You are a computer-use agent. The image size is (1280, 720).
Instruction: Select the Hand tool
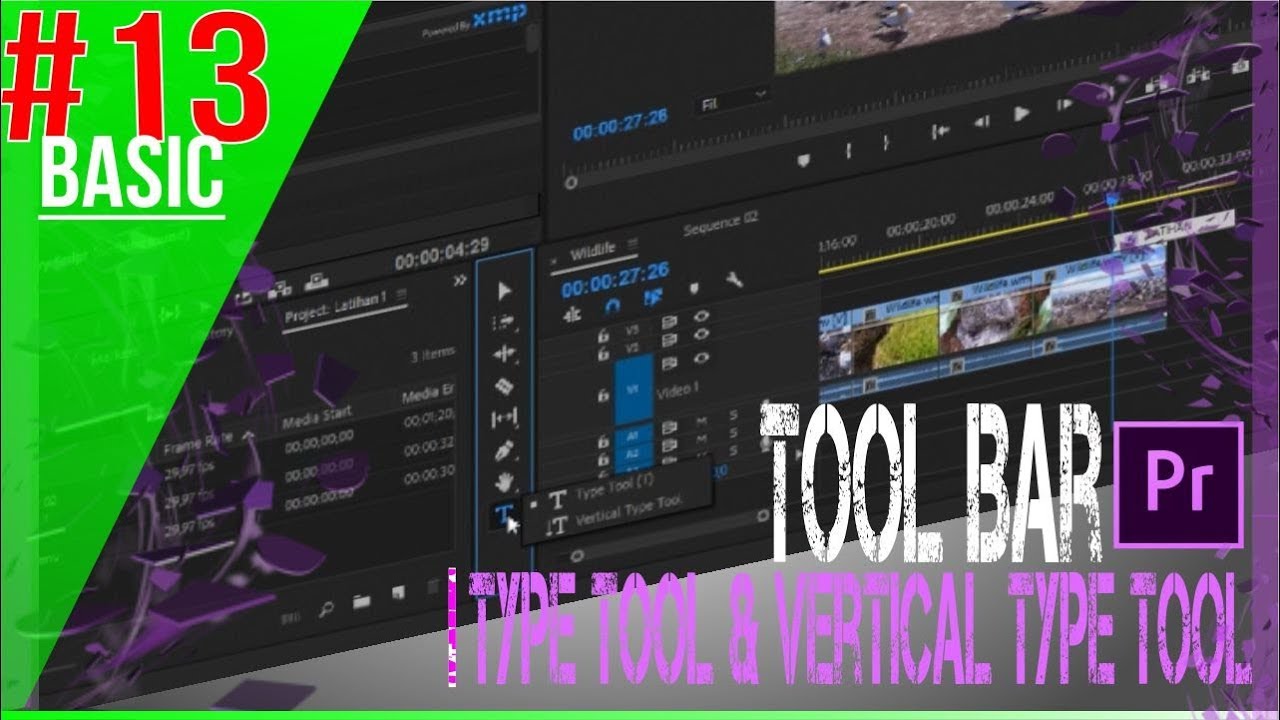point(505,482)
